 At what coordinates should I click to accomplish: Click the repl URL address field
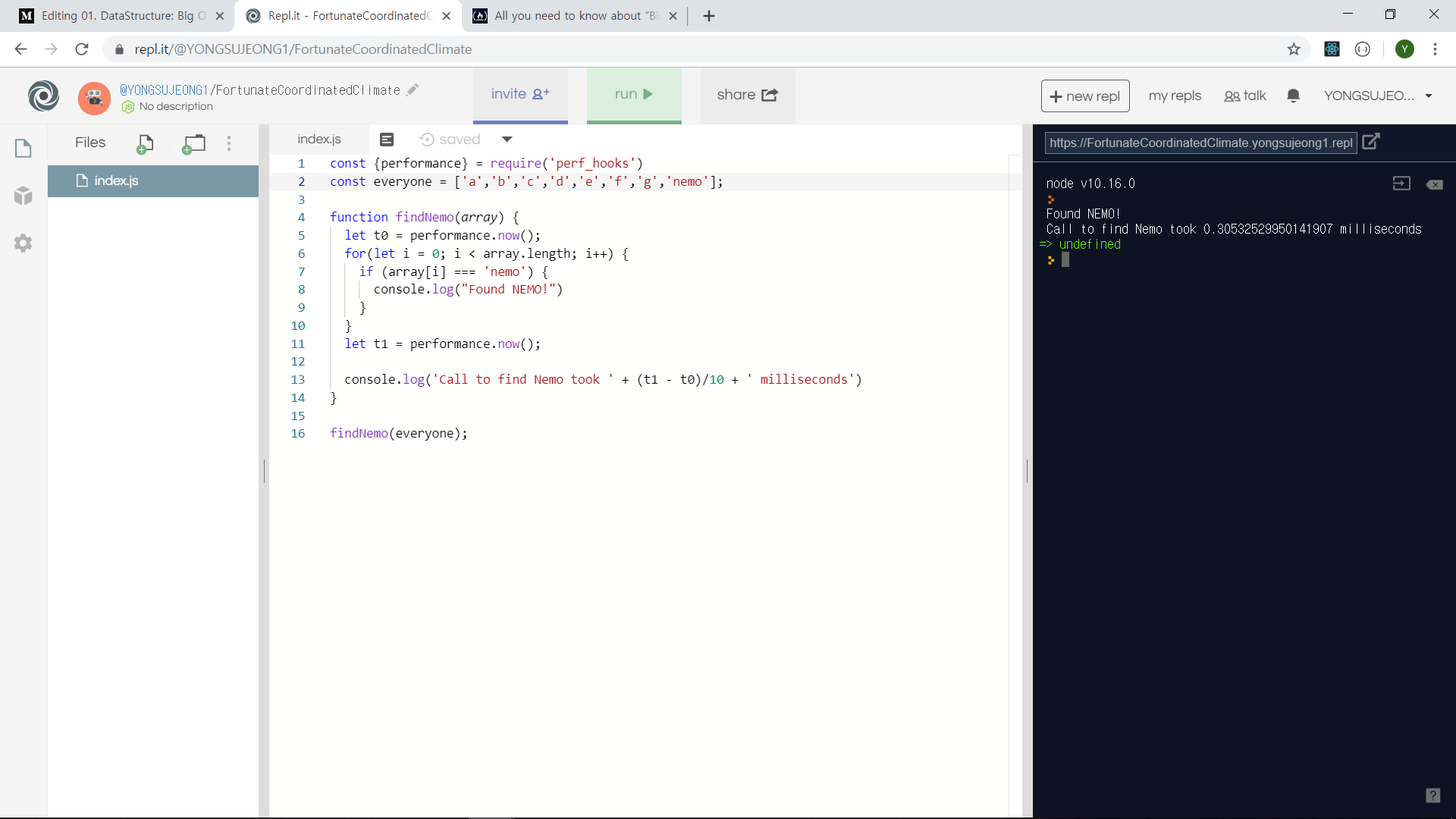pos(1200,143)
